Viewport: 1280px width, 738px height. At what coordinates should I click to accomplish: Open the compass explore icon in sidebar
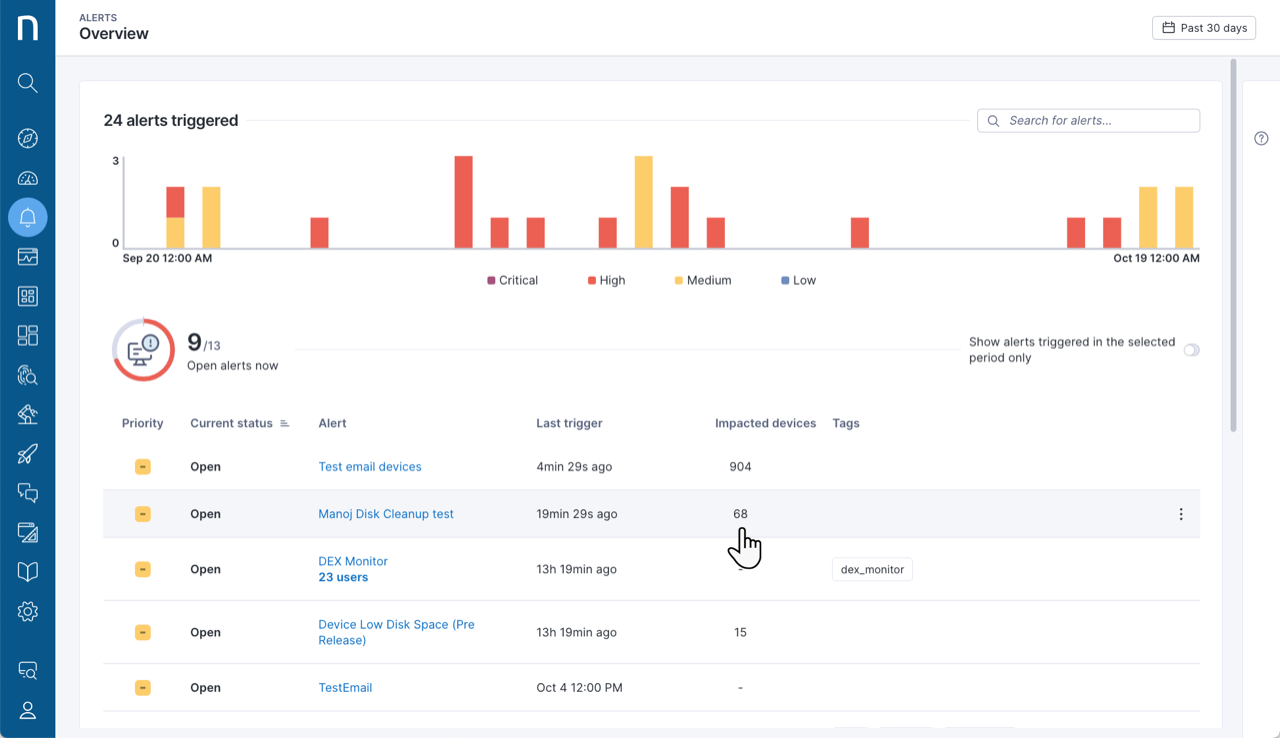point(27,139)
